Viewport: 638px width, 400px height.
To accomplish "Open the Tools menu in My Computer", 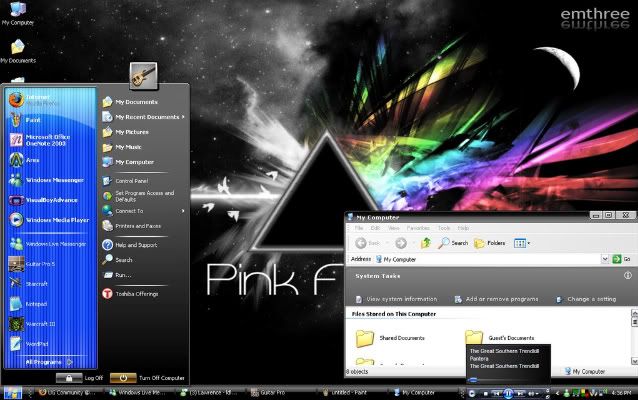I will 444,228.
